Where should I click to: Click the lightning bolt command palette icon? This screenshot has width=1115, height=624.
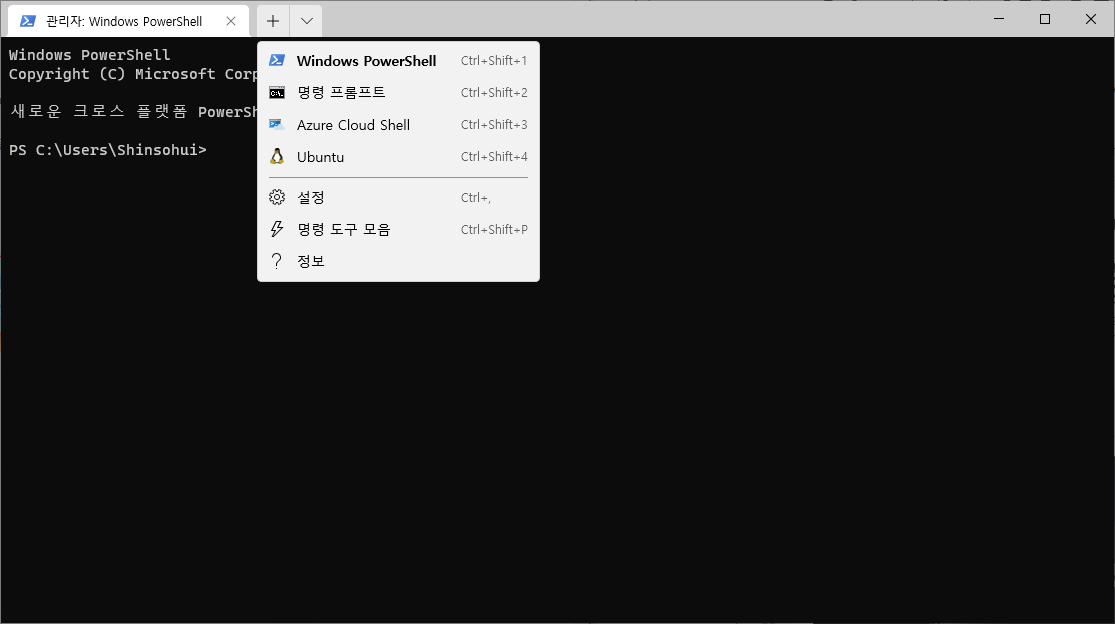tap(277, 229)
